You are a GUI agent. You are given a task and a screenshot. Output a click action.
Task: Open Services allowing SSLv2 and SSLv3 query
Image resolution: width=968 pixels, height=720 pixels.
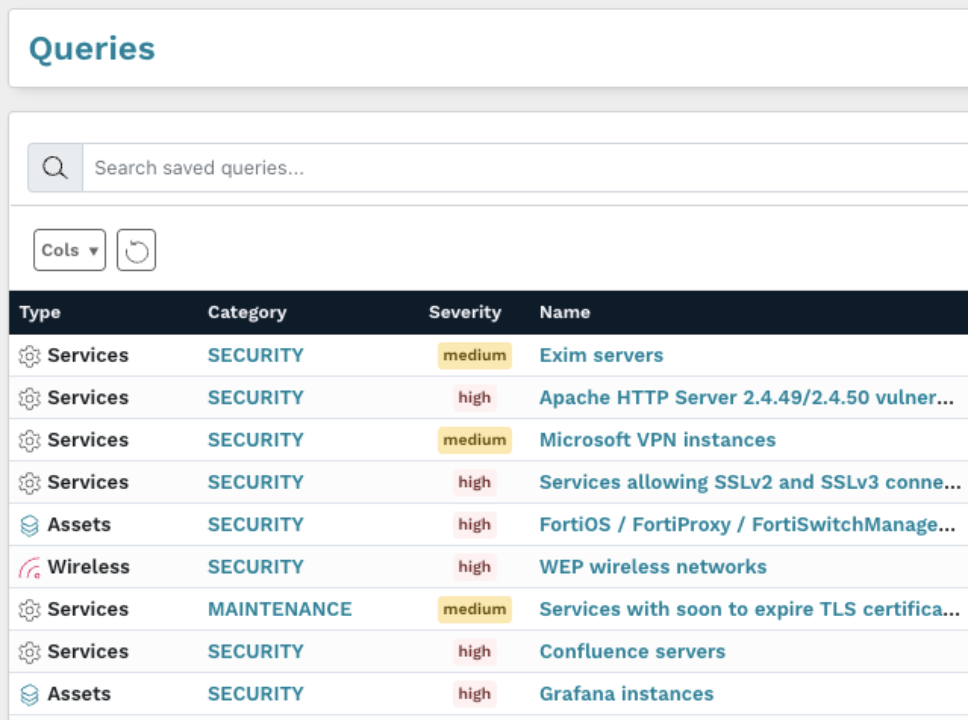coord(750,482)
